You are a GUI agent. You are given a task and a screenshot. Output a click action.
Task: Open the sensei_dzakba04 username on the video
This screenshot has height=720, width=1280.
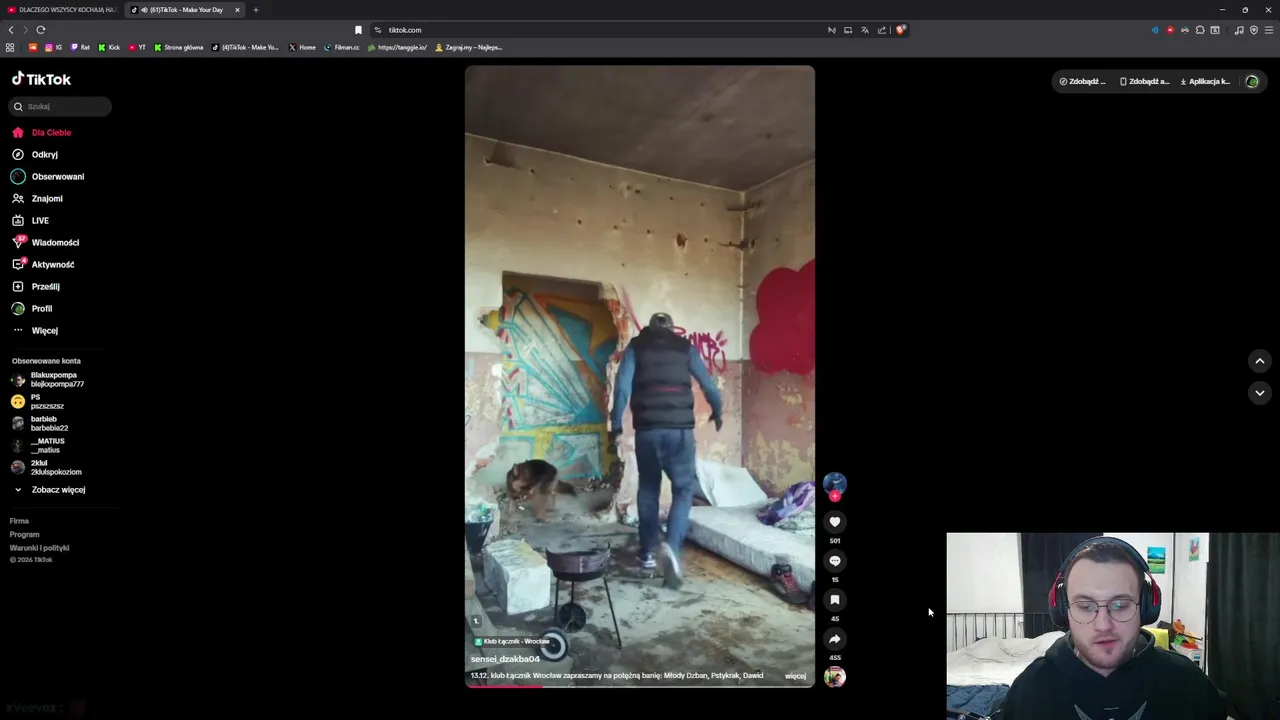pyautogui.click(x=505, y=659)
